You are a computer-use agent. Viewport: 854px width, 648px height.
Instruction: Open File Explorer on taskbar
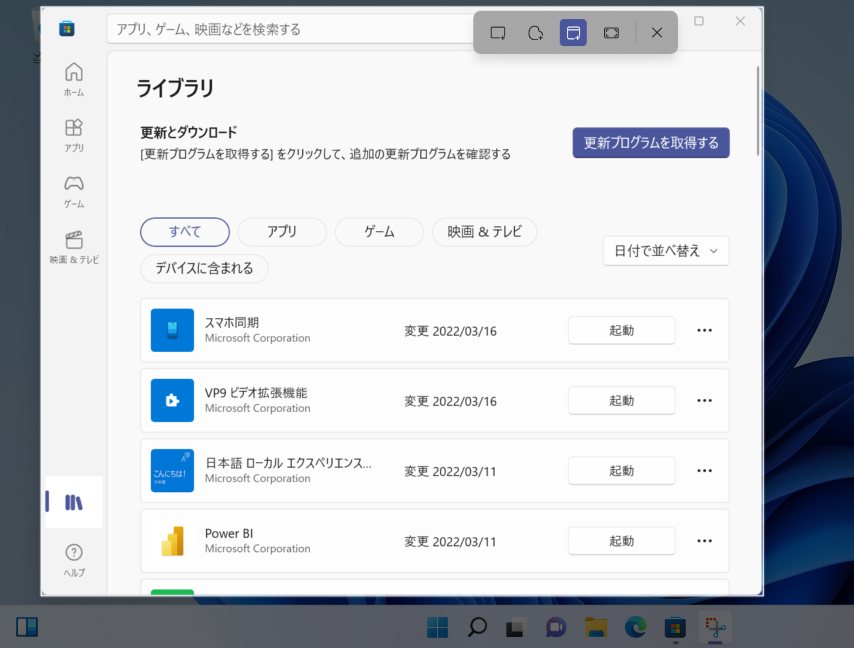[x=596, y=627]
